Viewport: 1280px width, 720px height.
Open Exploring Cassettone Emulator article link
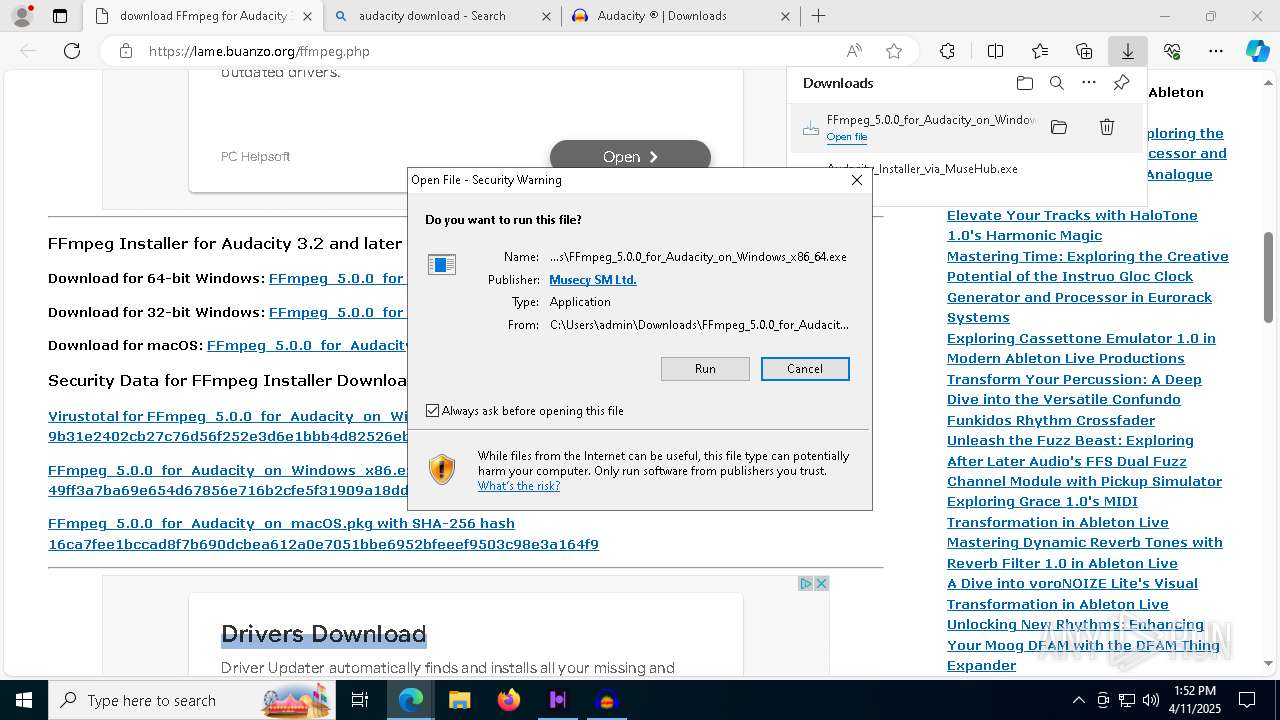1081,349
